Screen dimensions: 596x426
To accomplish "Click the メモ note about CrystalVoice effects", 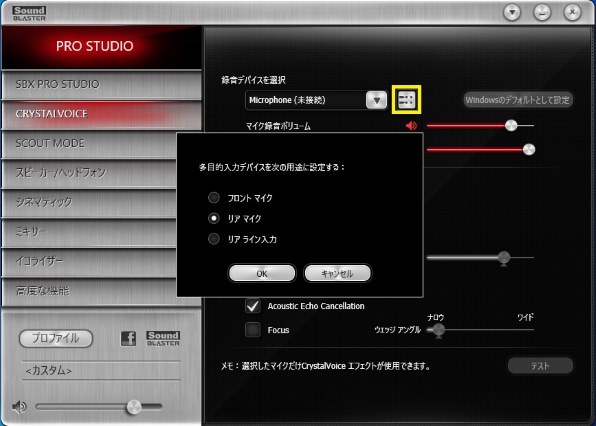I will coord(326,366).
